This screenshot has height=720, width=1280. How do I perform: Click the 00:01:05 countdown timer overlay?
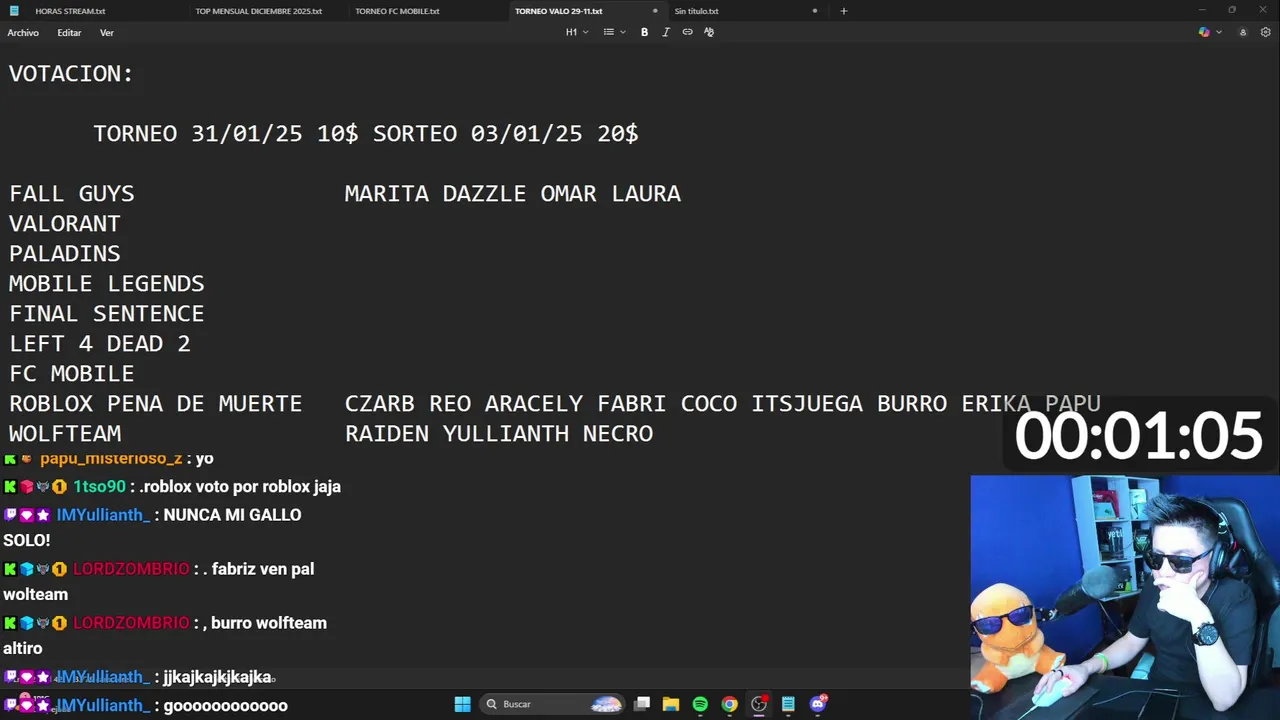[1139, 437]
